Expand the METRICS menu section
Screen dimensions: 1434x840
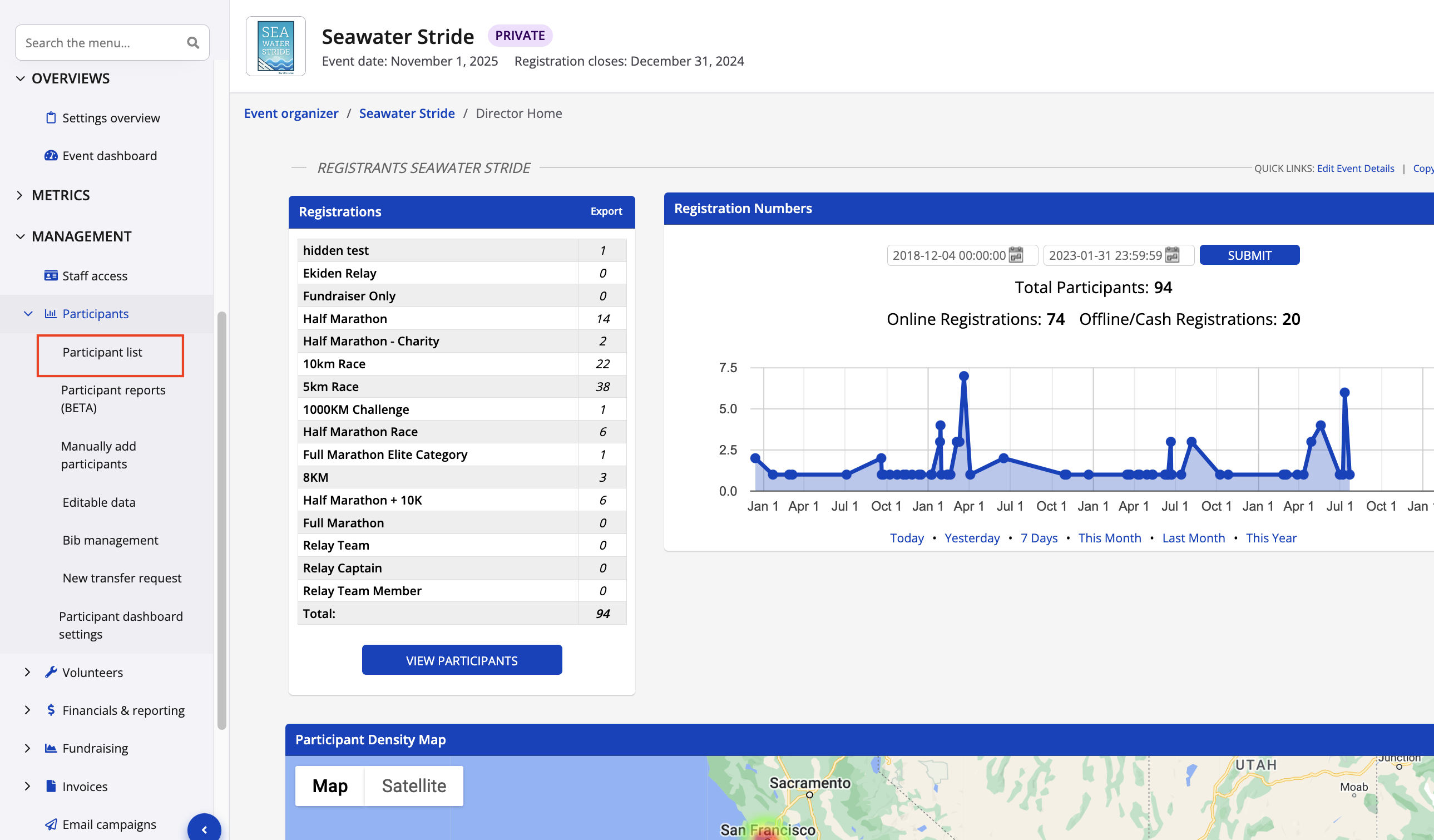pyautogui.click(x=20, y=195)
